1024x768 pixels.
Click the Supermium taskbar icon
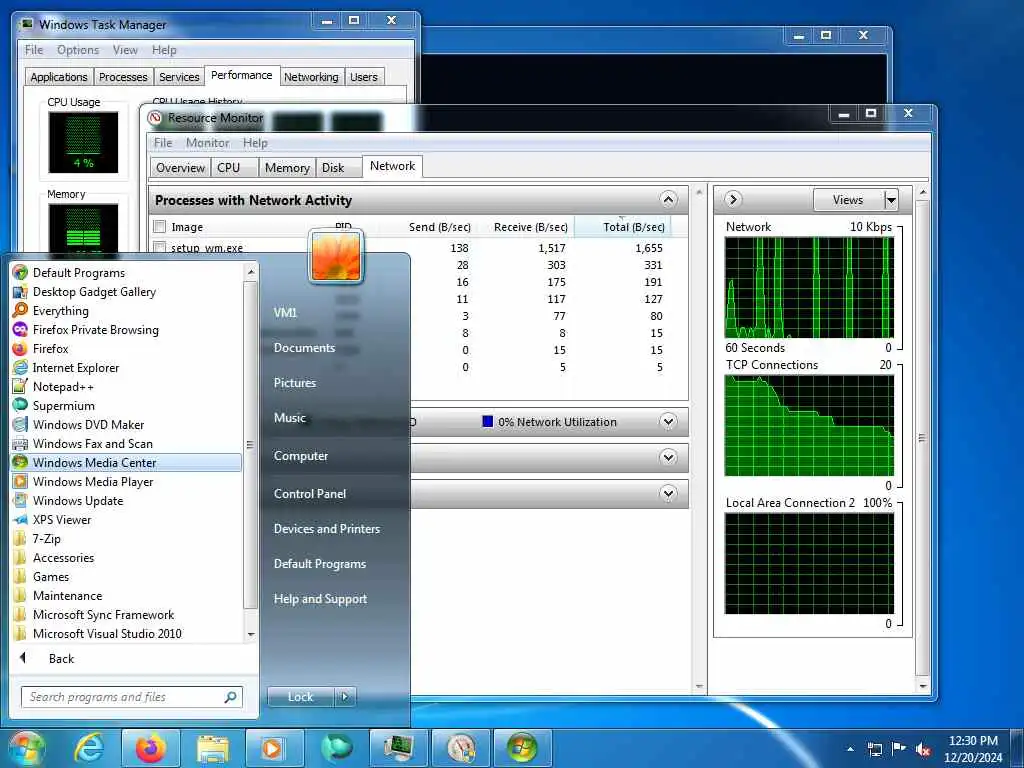(336, 748)
